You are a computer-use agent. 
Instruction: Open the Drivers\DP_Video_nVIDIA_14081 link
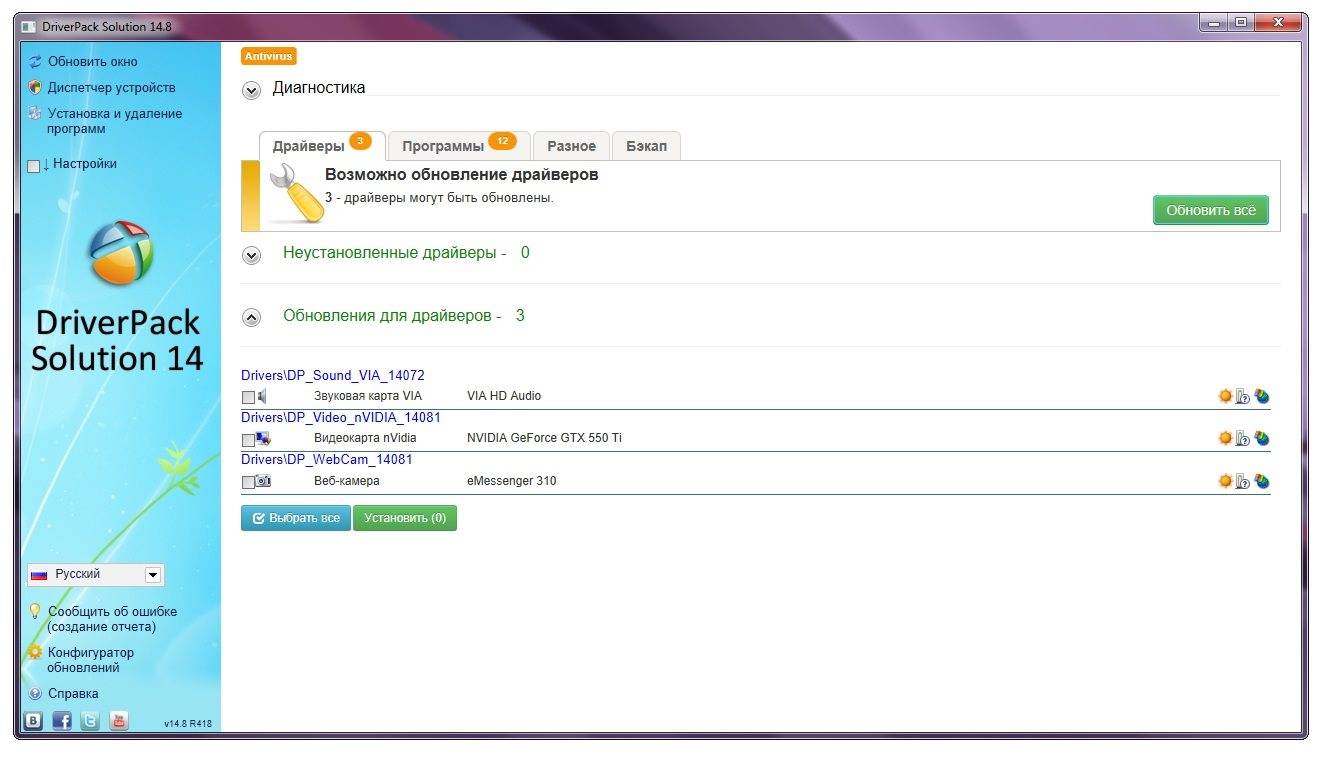tap(341, 418)
